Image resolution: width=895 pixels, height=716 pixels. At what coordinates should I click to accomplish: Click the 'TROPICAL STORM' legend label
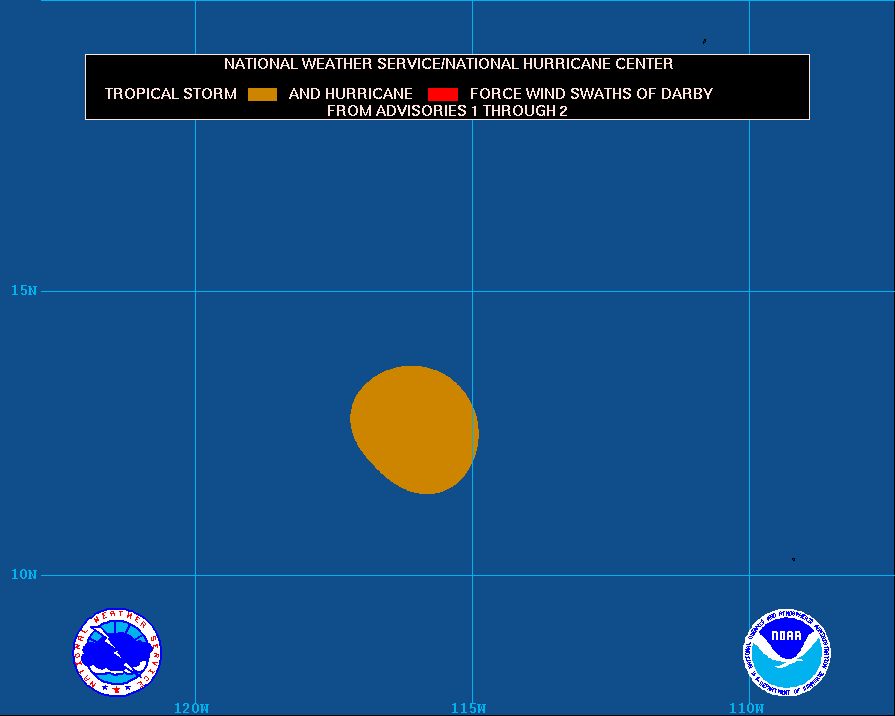click(x=170, y=94)
